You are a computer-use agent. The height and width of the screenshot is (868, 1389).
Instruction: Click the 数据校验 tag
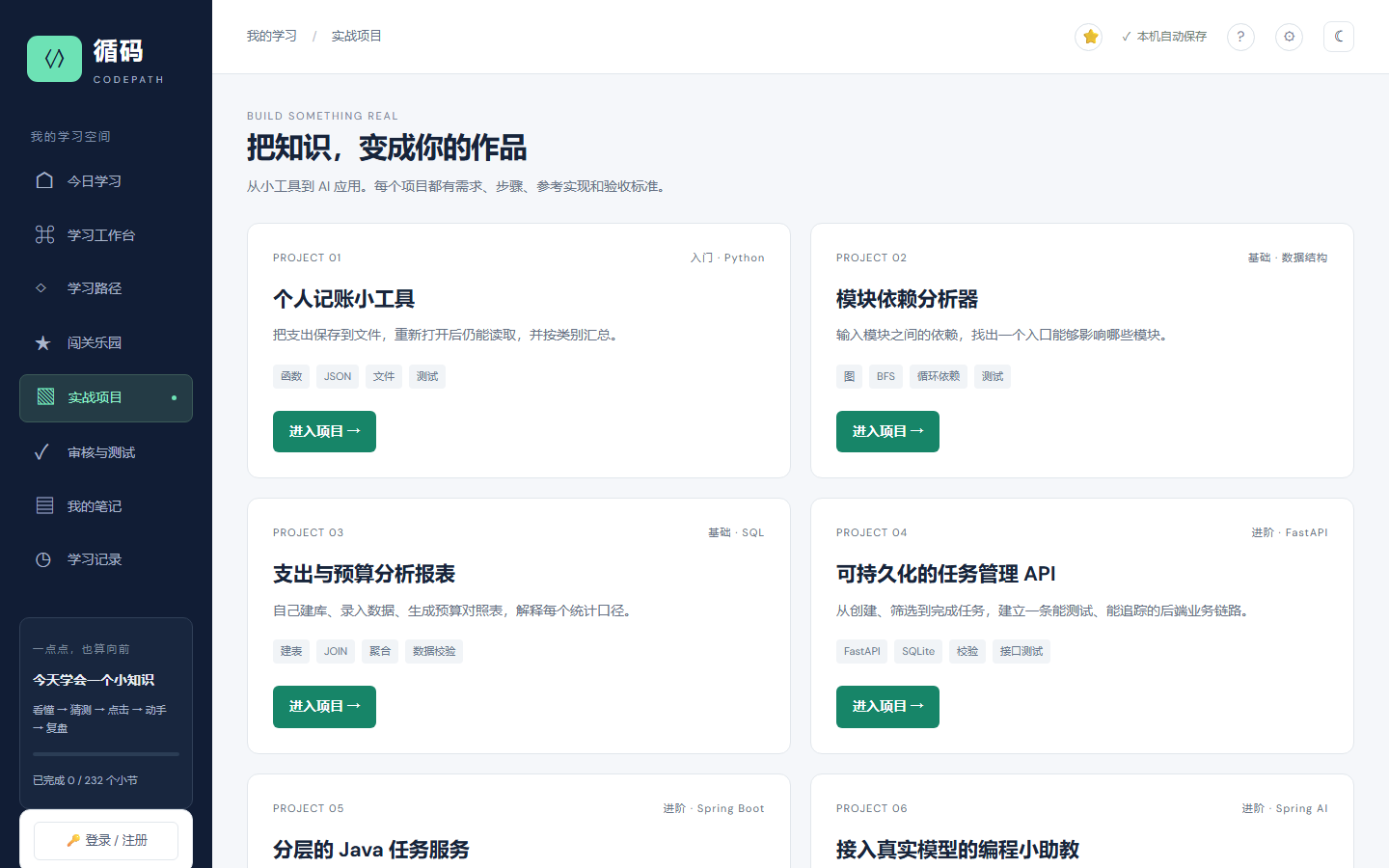(x=434, y=651)
